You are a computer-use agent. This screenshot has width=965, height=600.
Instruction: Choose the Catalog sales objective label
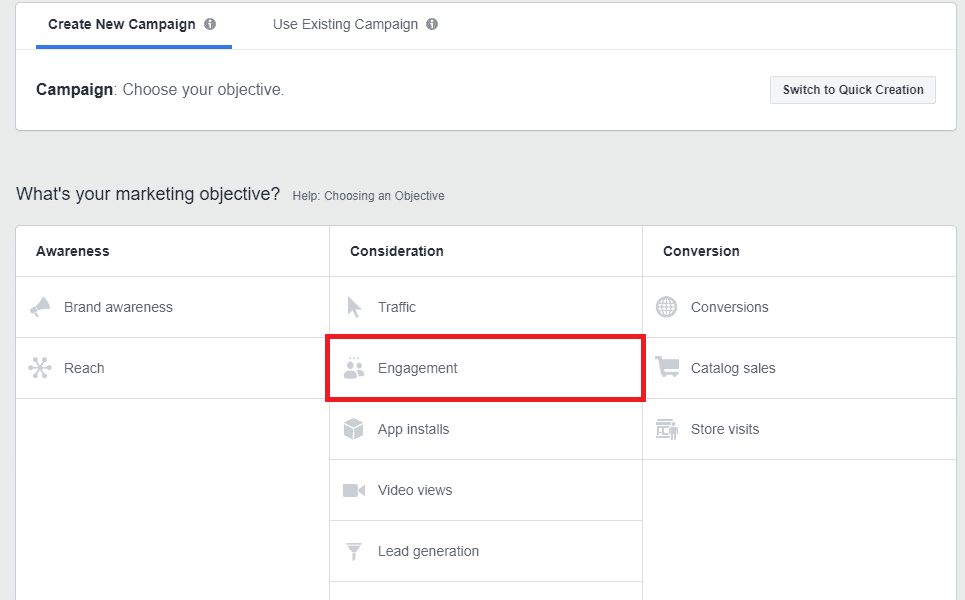[733, 368]
